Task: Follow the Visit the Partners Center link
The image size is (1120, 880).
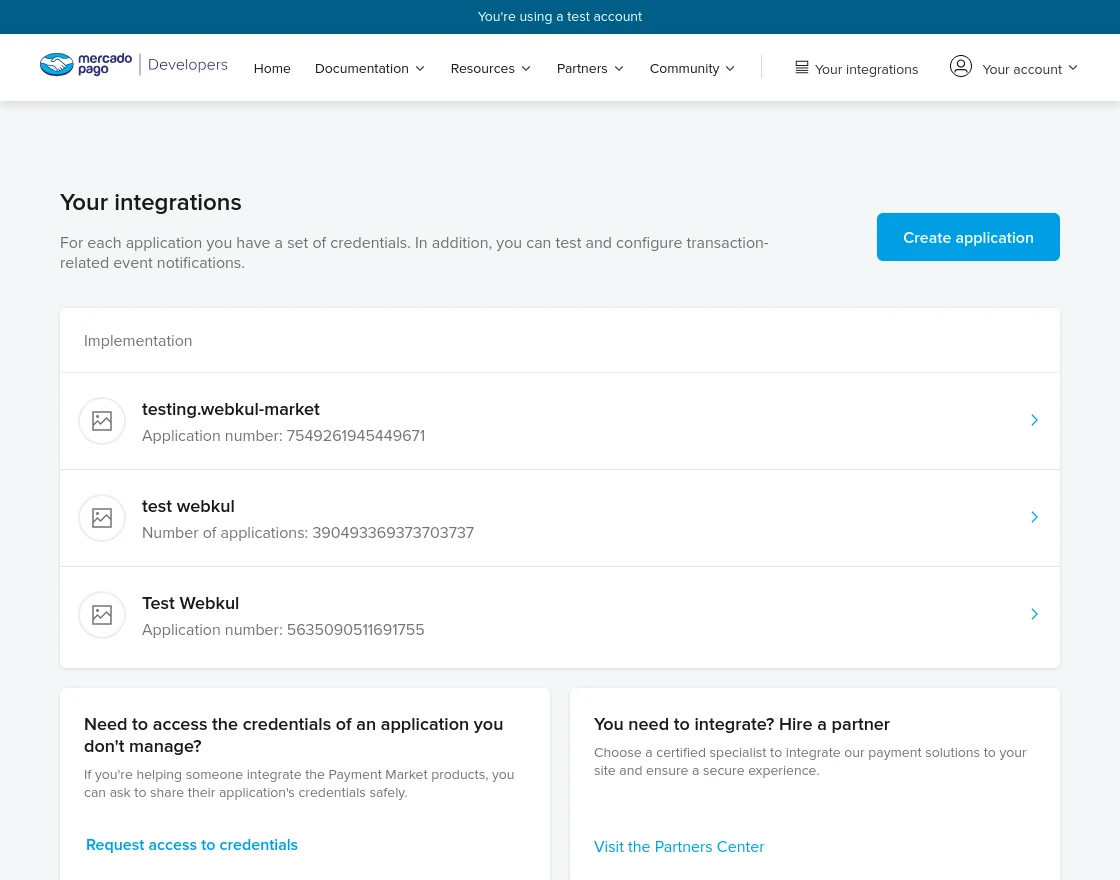Action: (x=679, y=846)
